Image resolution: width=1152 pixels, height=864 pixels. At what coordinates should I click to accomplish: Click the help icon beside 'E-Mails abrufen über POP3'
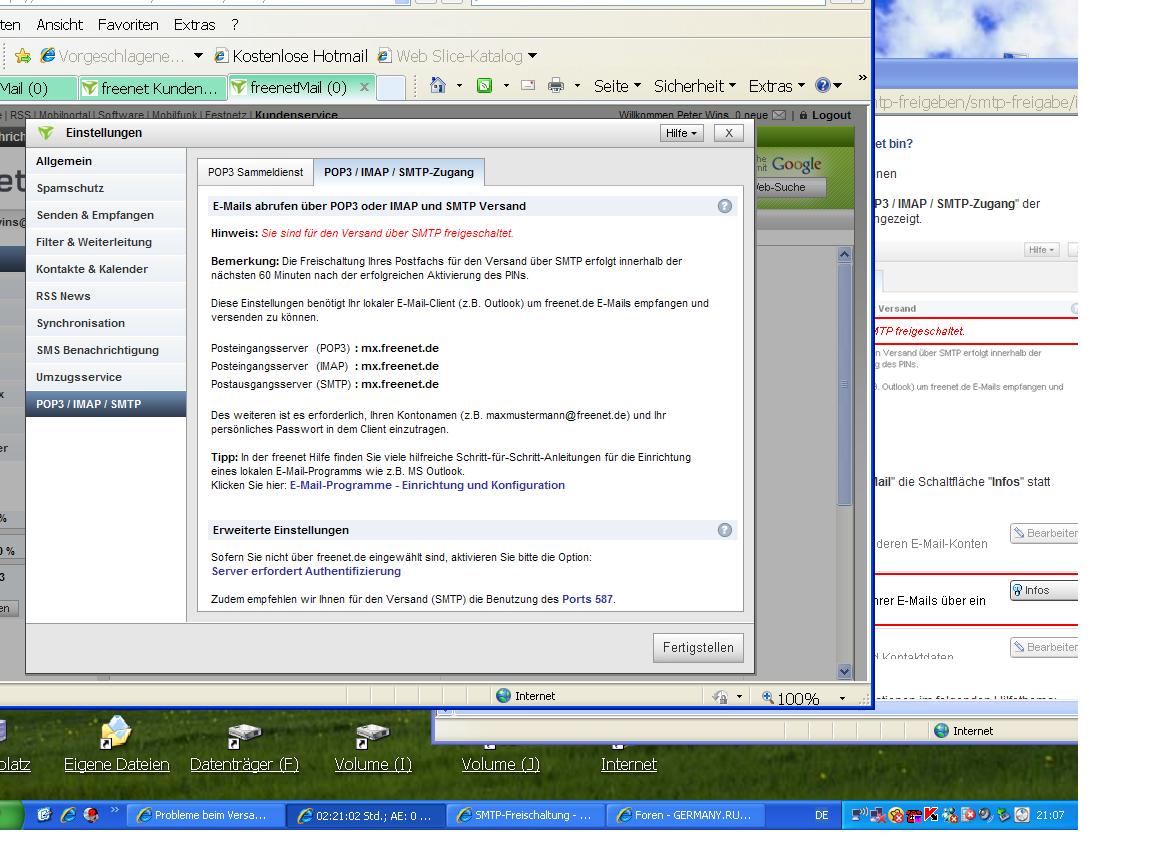point(724,206)
